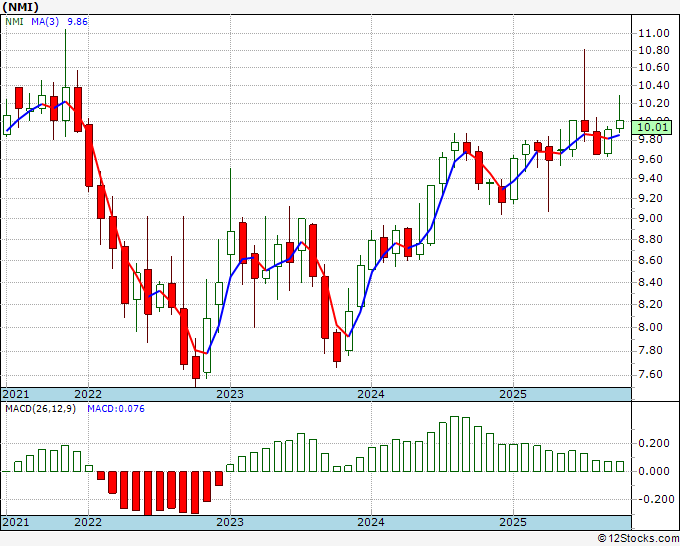This screenshot has height=546, width=680.
Task: Click the longest red MACD bar in 2022
Action: 148,493
